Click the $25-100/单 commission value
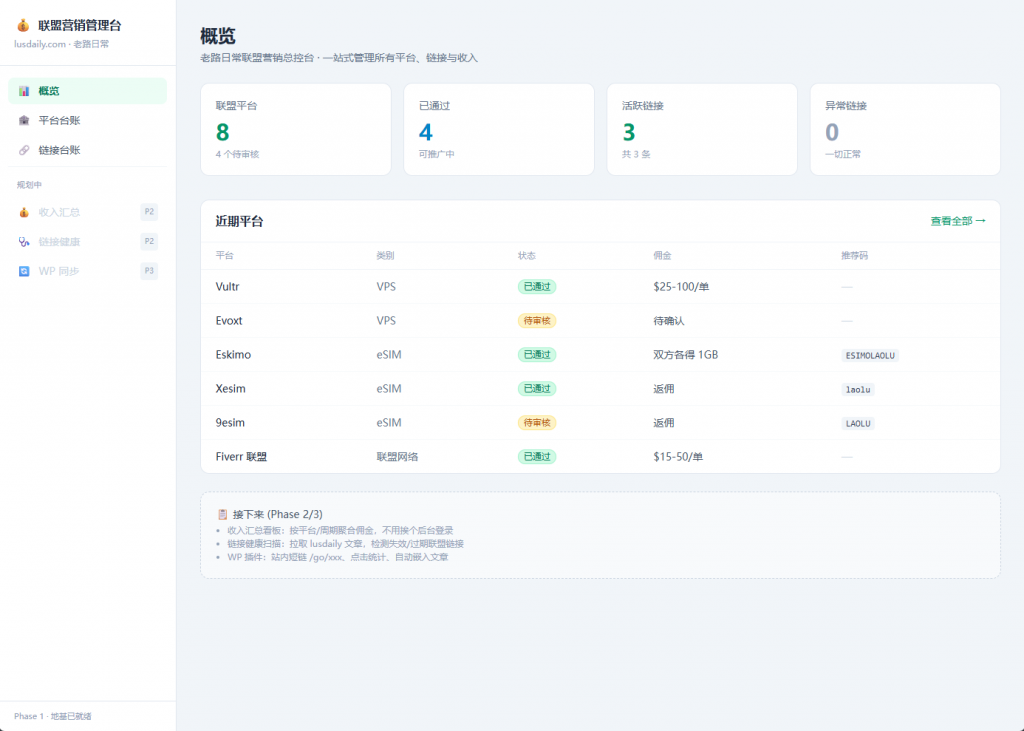 tap(680, 287)
